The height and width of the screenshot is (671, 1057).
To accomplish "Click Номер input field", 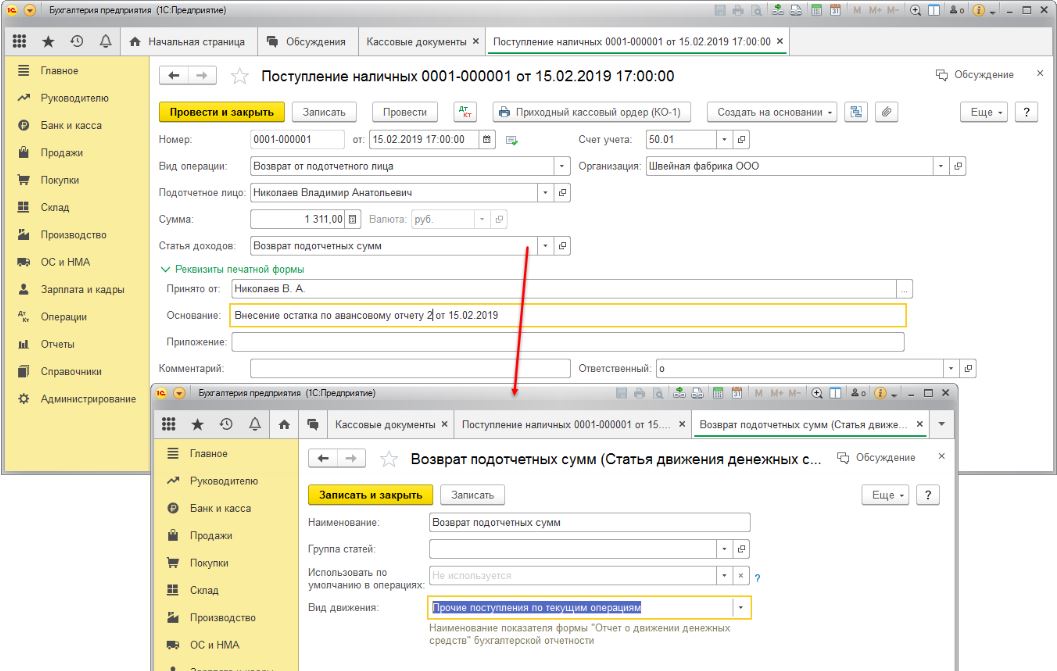I will pyautogui.click(x=297, y=140).
